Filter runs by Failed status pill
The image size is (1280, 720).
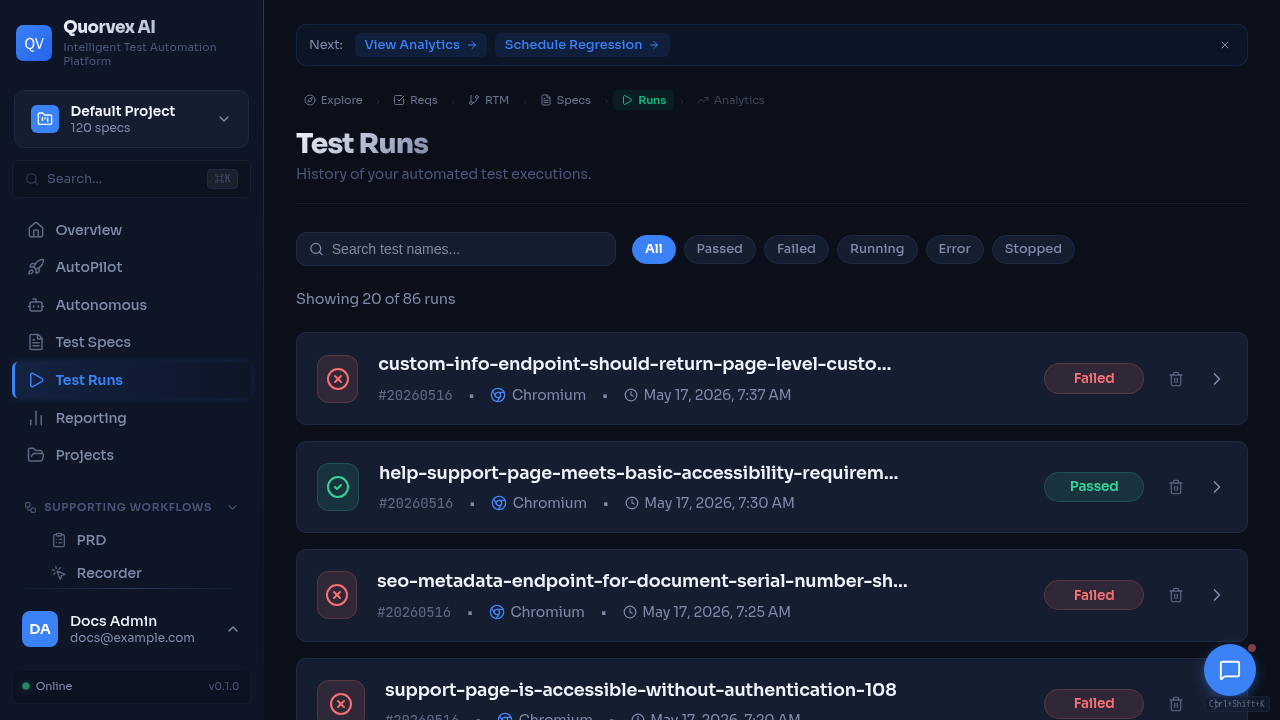(796, 249)
